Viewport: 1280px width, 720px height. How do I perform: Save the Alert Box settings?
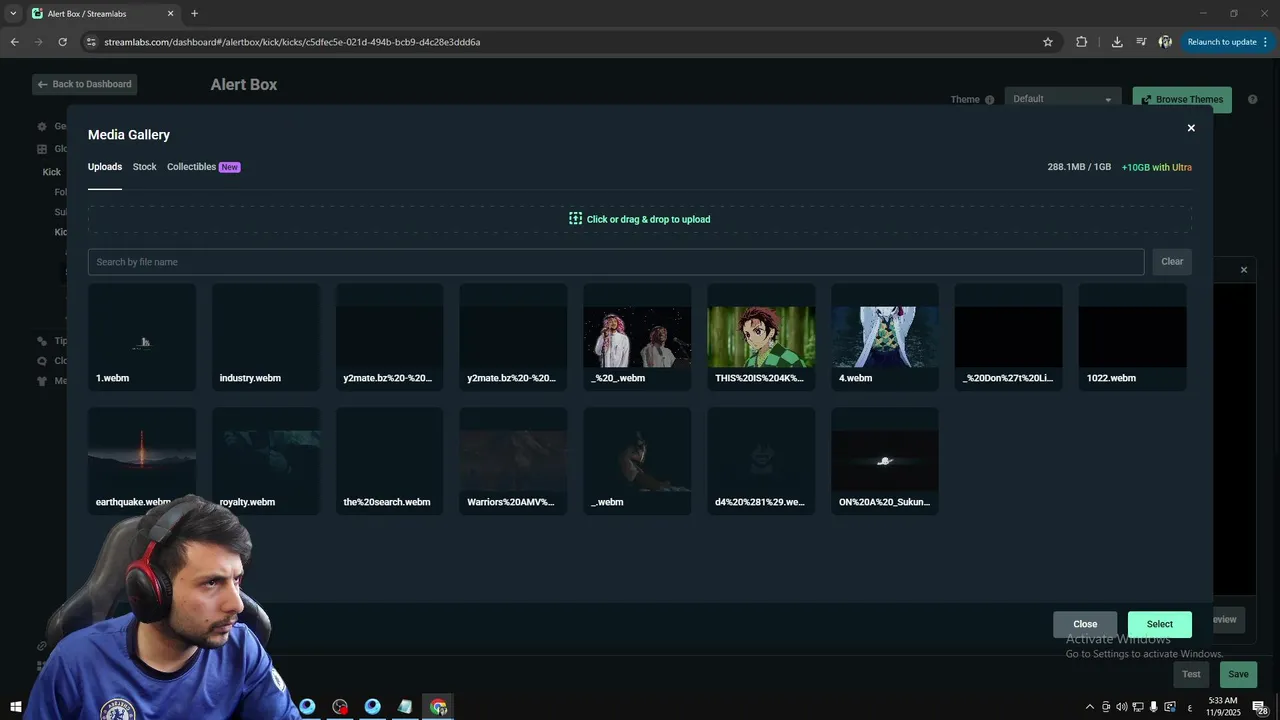(1238, 674)
